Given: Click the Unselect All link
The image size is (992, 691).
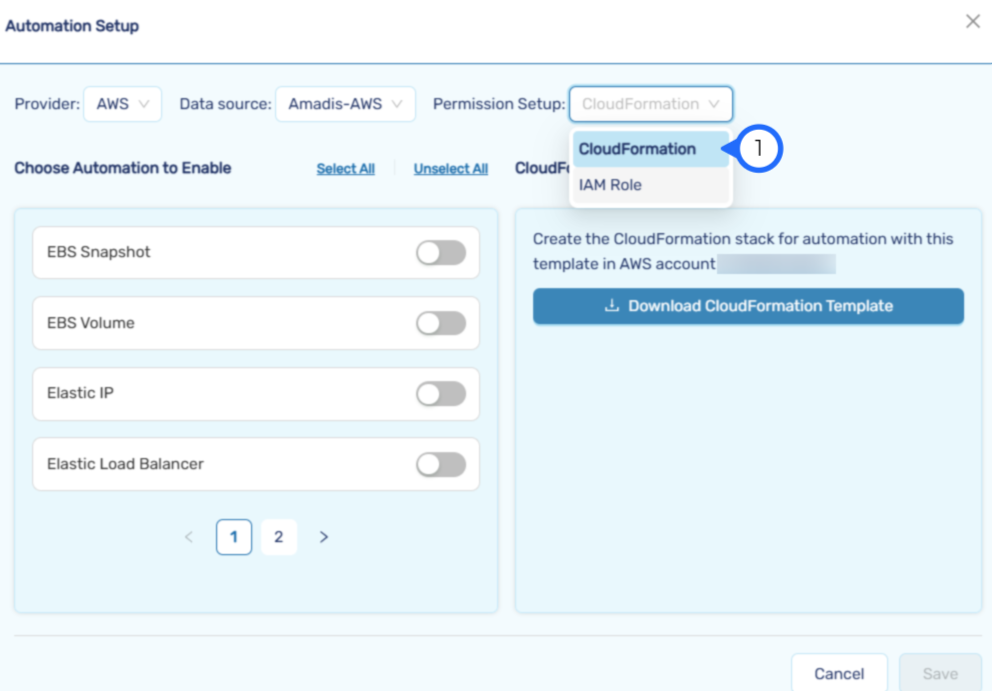Looking at the screenshot, I should 451,169.
